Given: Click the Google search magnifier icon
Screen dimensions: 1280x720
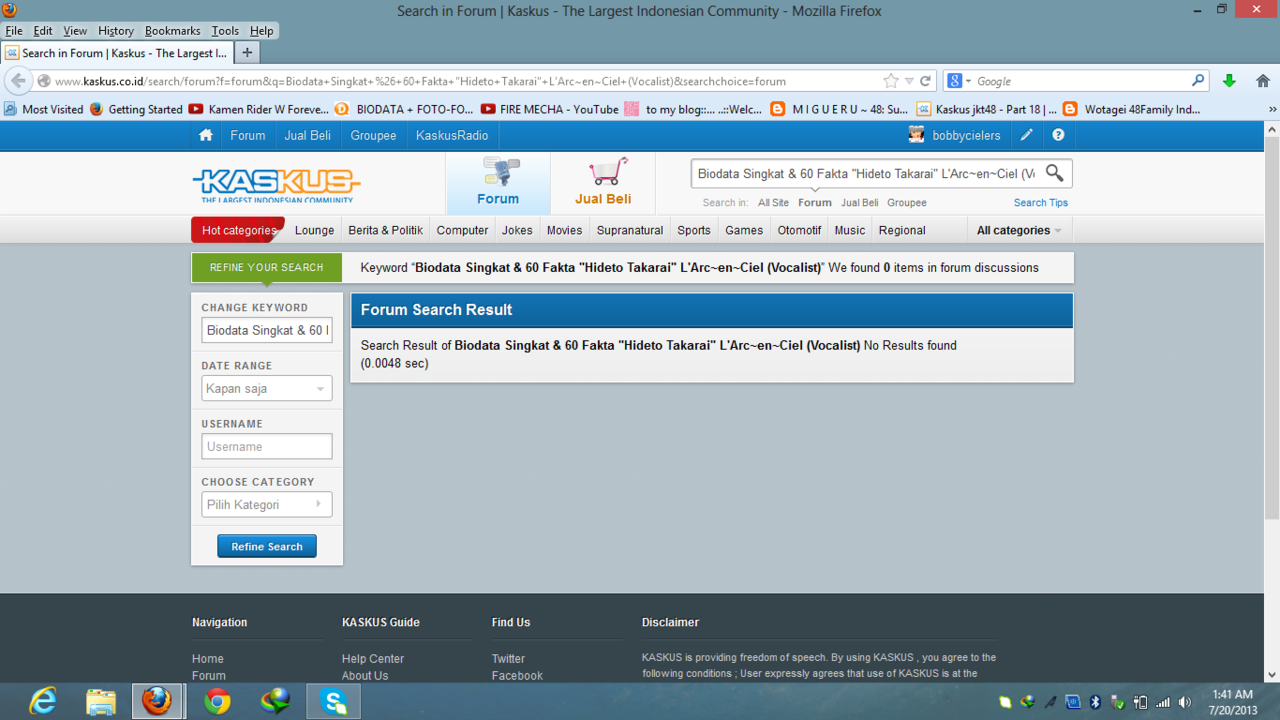Looking at the screenshot, I should click(1198, 81).
